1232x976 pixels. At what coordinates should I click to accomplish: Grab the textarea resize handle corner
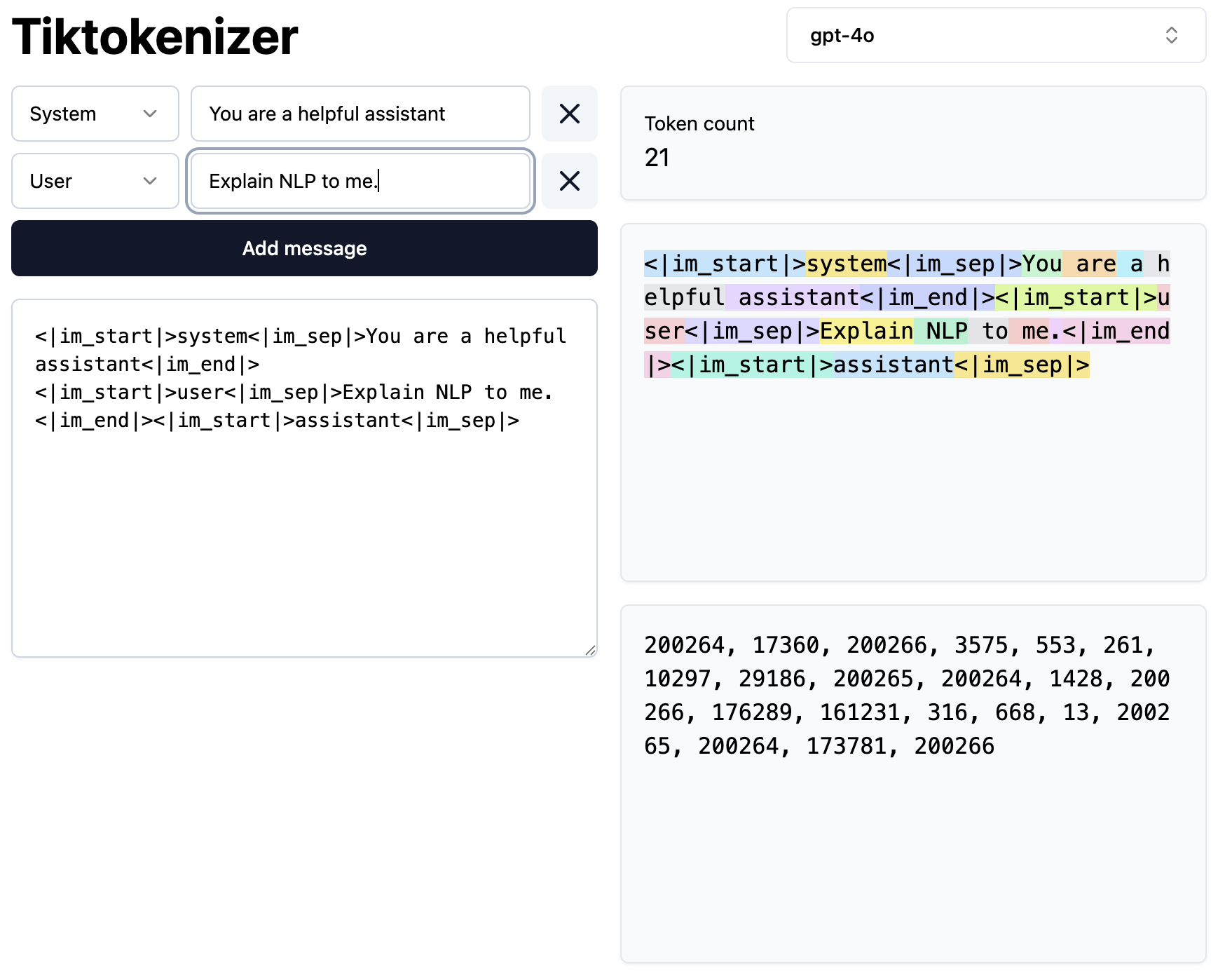tap(590, 650)
